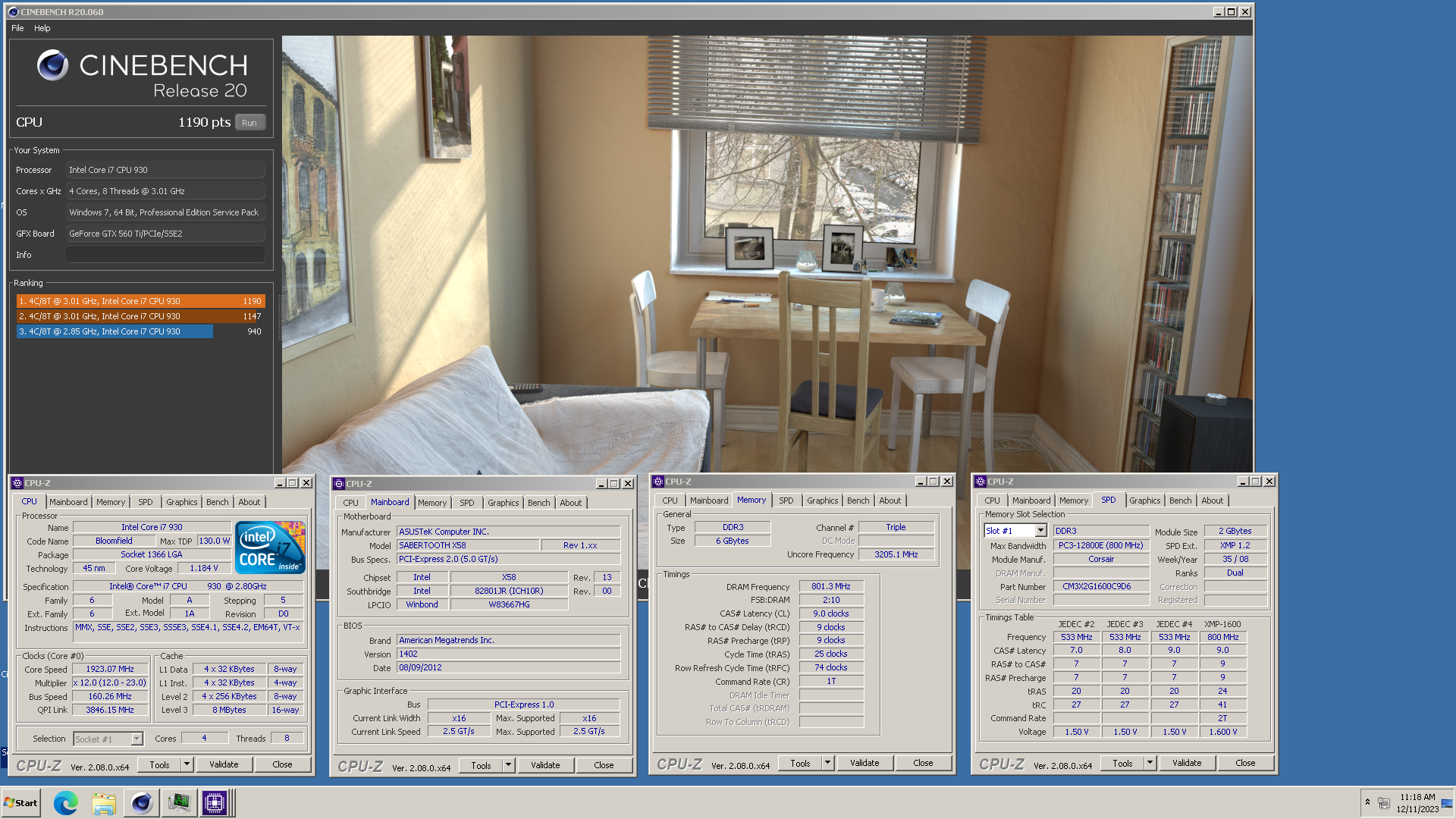
Task: Click Part Number CMX3X2G1600C9D6
Action: 1101,586
